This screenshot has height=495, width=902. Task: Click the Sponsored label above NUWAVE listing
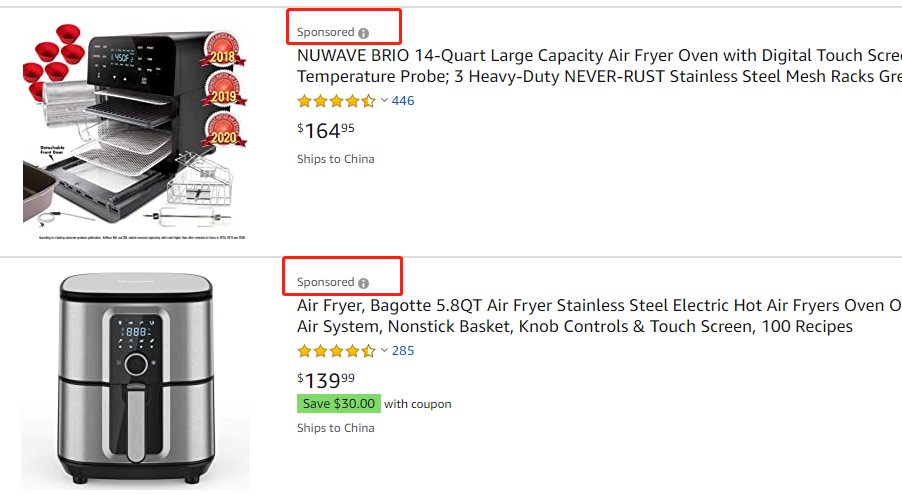pyautogui.click(x=325, y=32)
